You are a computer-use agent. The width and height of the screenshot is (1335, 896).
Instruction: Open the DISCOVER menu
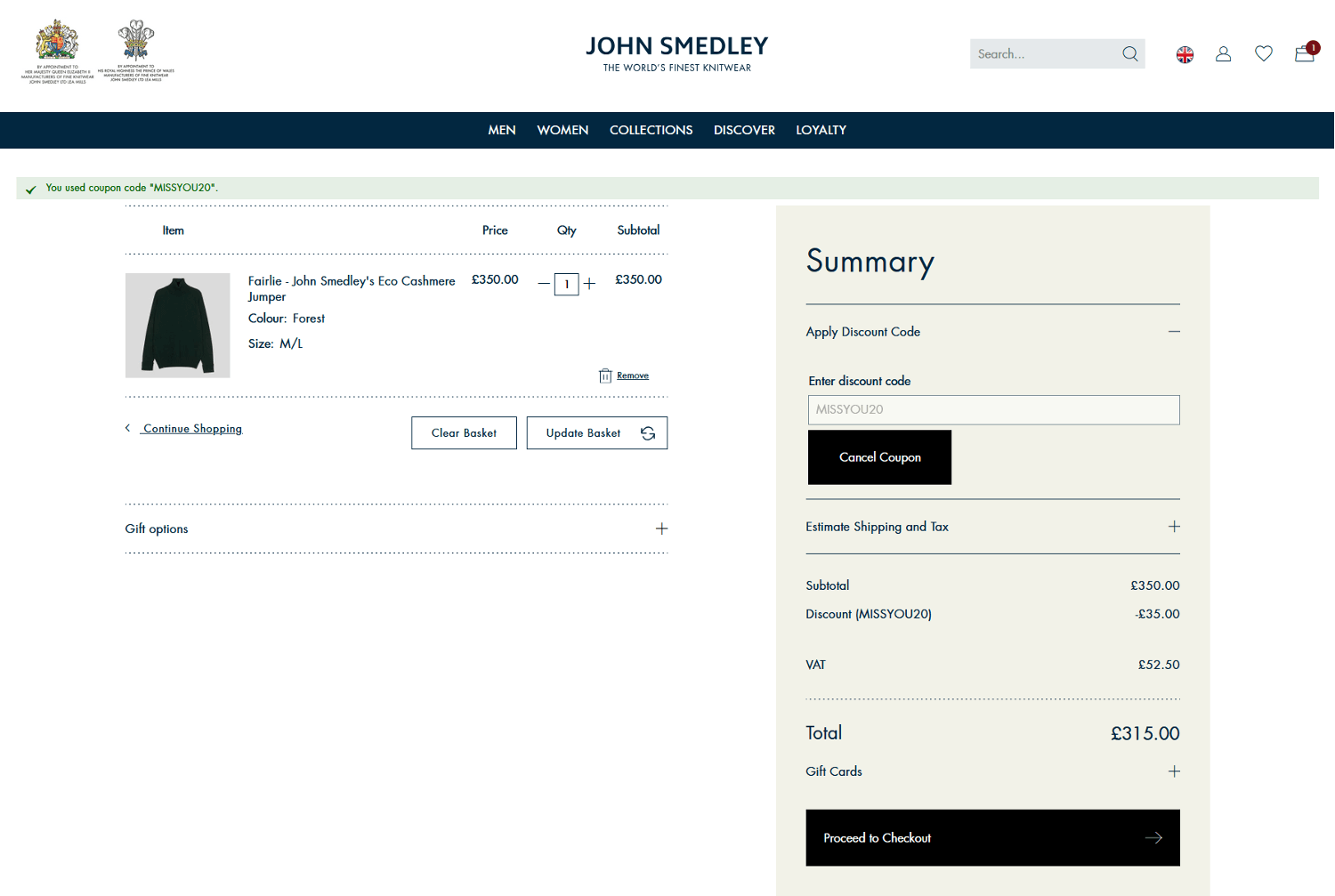click(x=744, y=130)
